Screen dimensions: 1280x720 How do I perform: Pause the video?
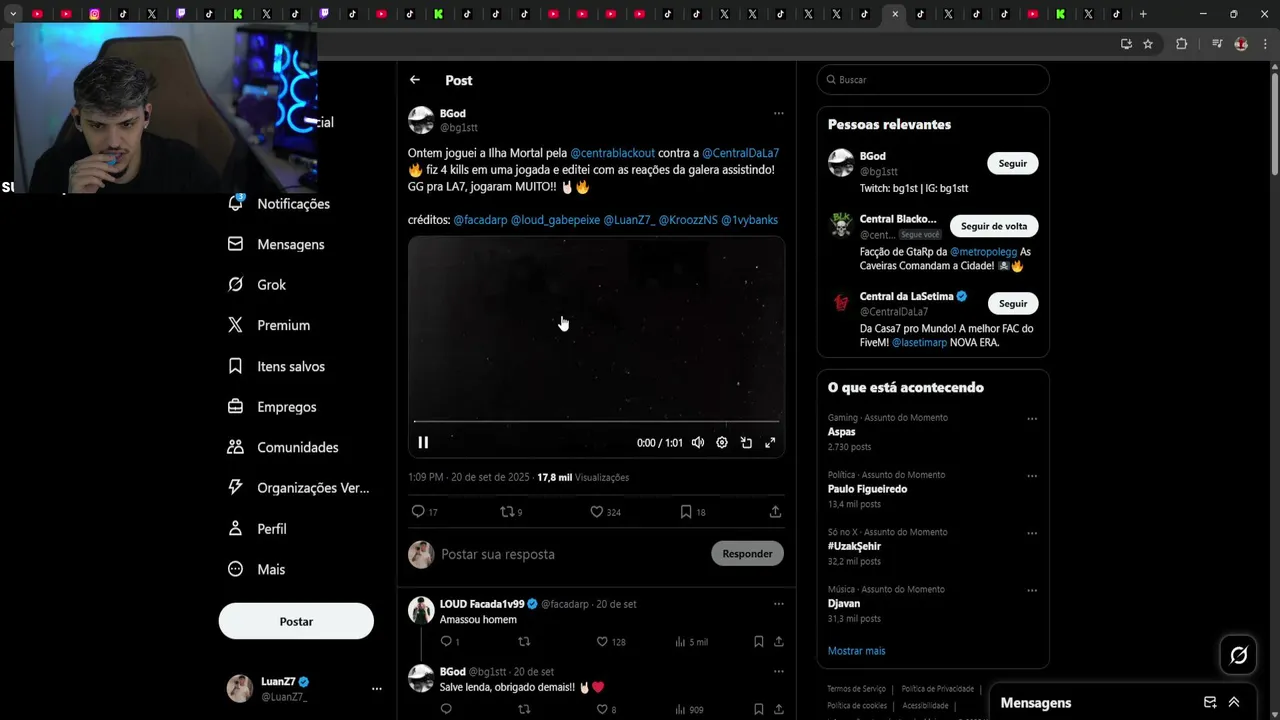[423, 442]
